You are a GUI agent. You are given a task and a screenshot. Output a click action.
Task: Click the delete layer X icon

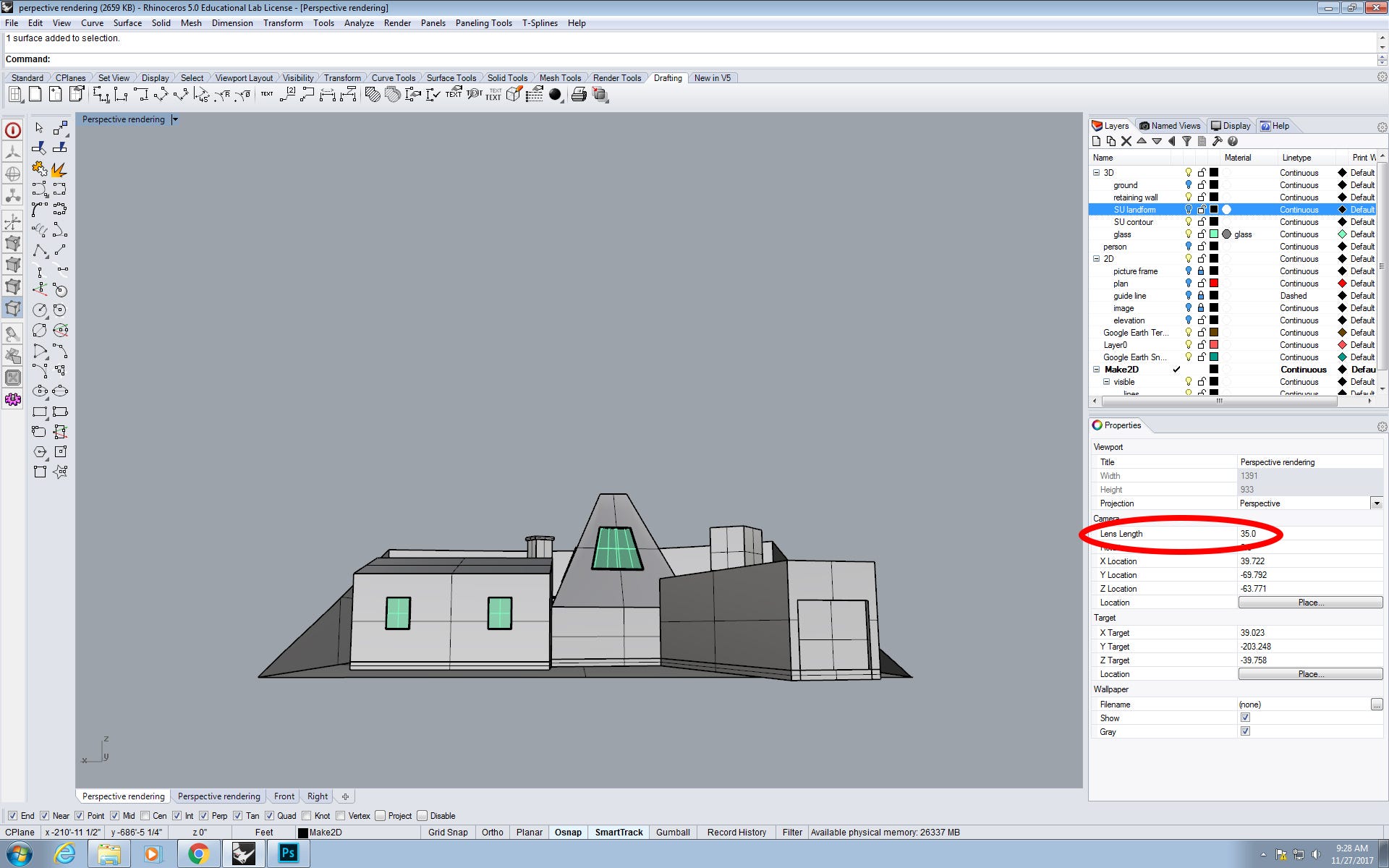(x=1126, y=141)
